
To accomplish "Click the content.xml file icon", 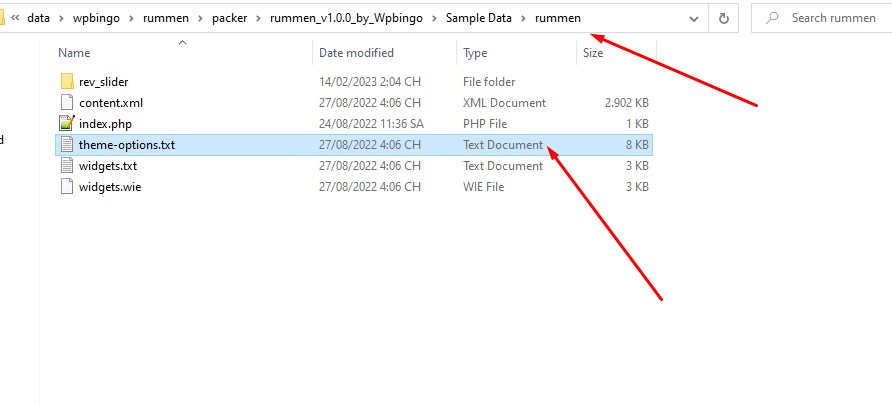I will click(67, 102).
